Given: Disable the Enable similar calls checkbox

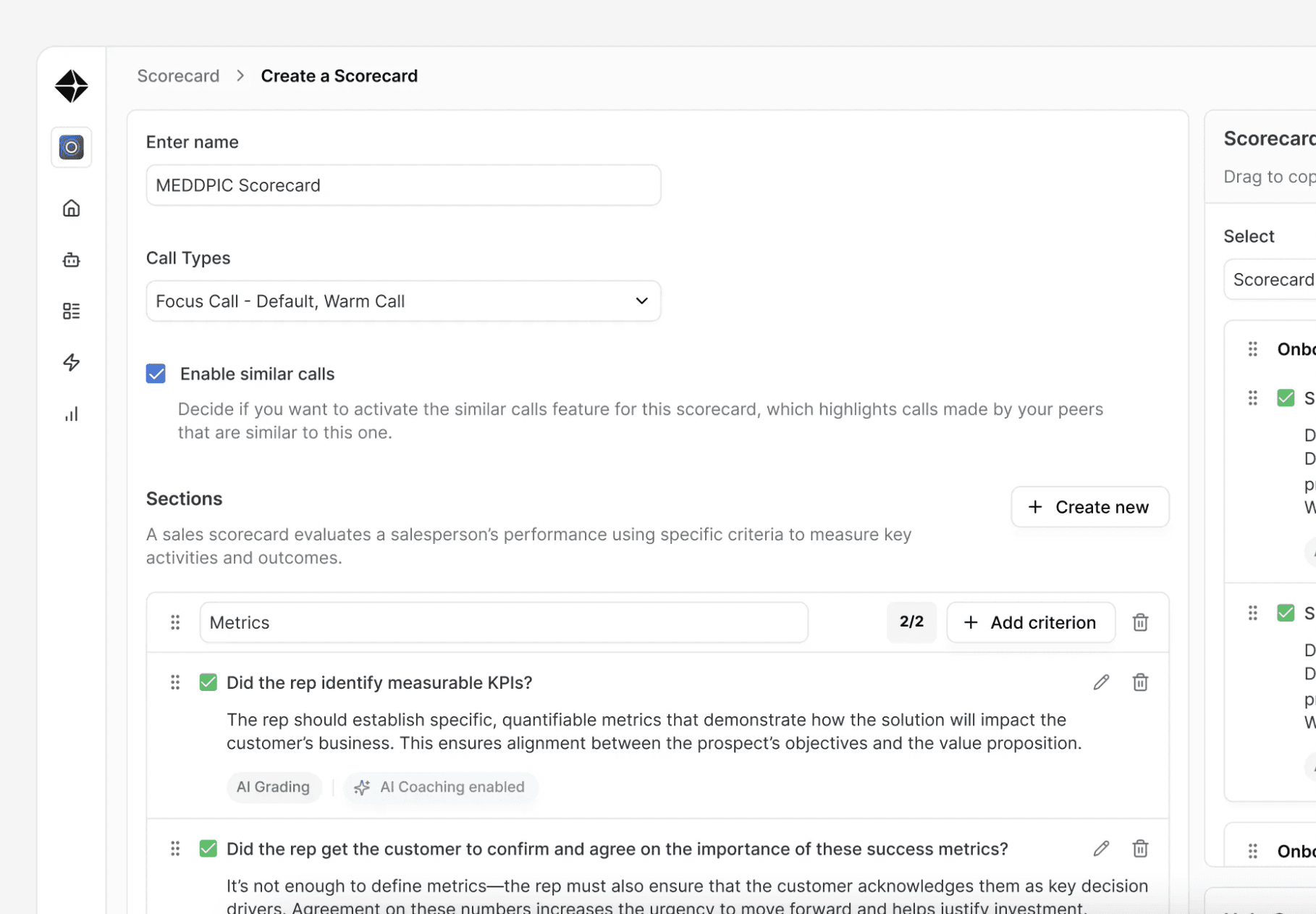Looking at the screenshot, I should tap(156, 374).
